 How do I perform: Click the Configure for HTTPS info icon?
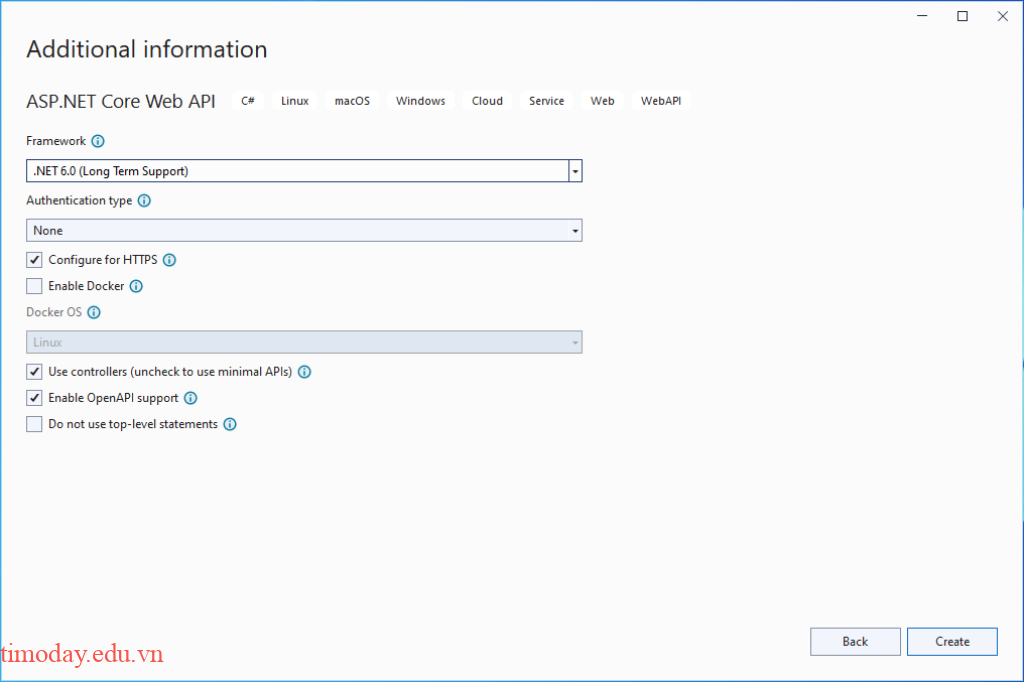click(x=168, y=260)
